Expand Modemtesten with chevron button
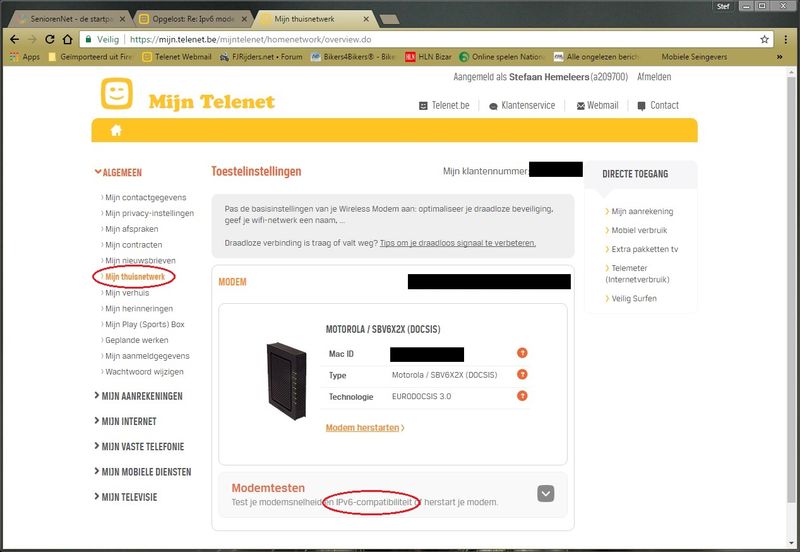 click(545, 493)
